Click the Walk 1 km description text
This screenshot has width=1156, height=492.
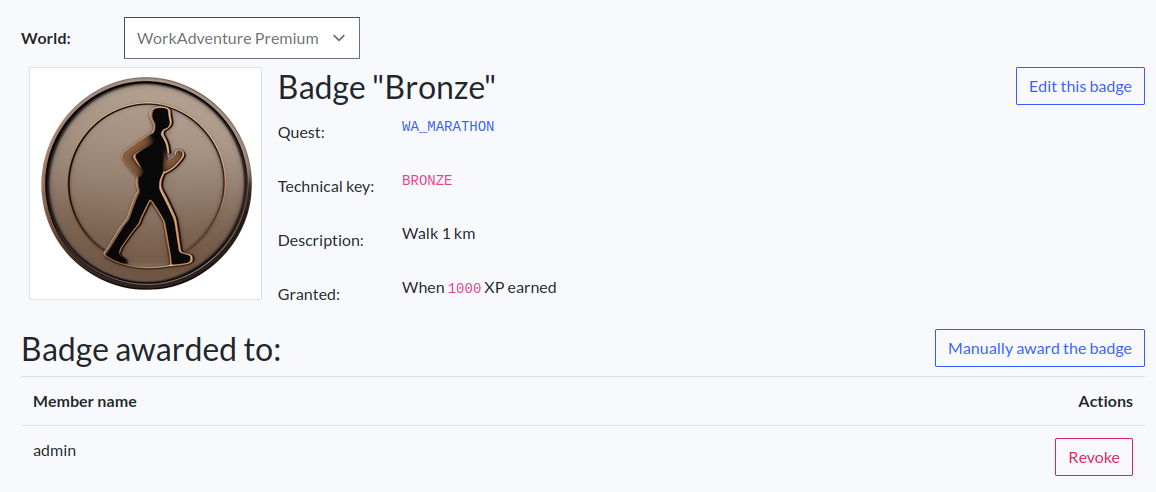coord(438,234)
